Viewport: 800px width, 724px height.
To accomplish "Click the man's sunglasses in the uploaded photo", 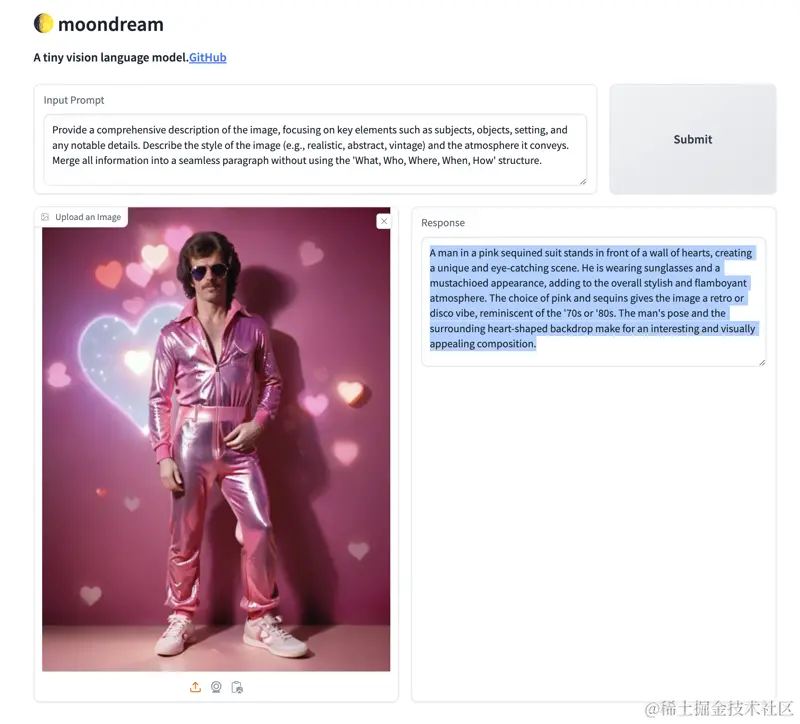I will 209,271.
